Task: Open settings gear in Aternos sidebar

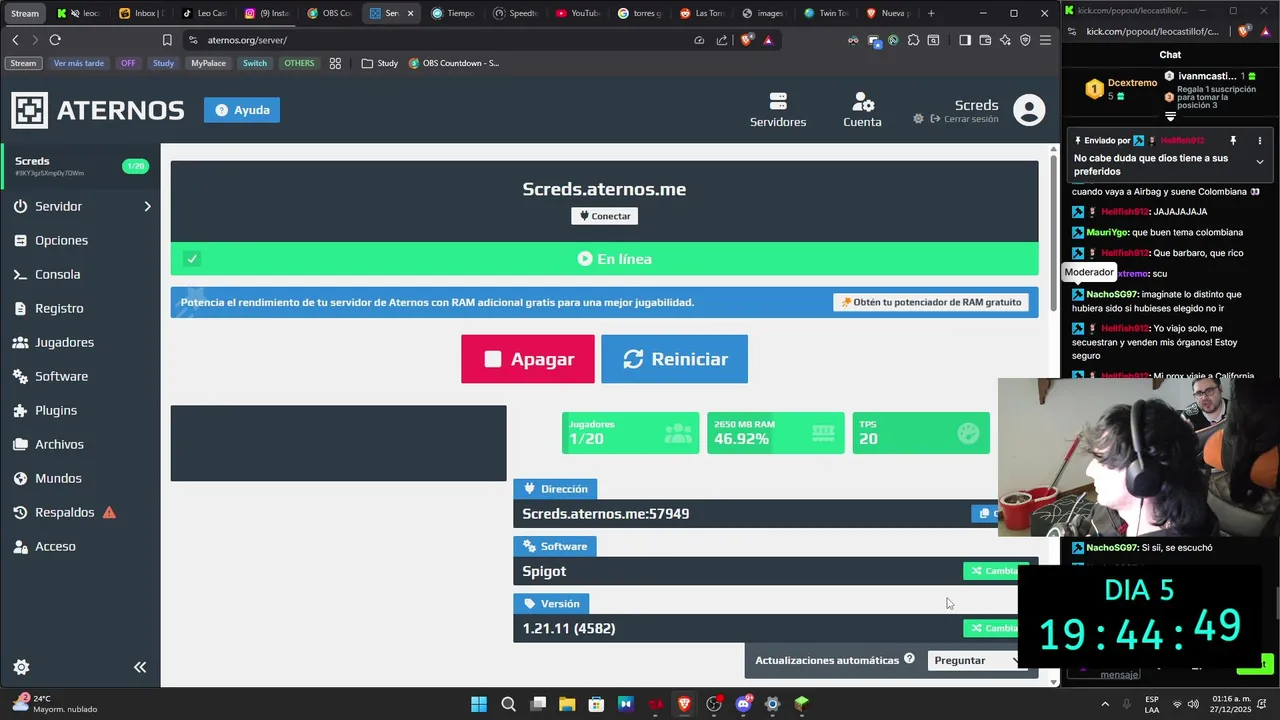Action: [21, 667]
